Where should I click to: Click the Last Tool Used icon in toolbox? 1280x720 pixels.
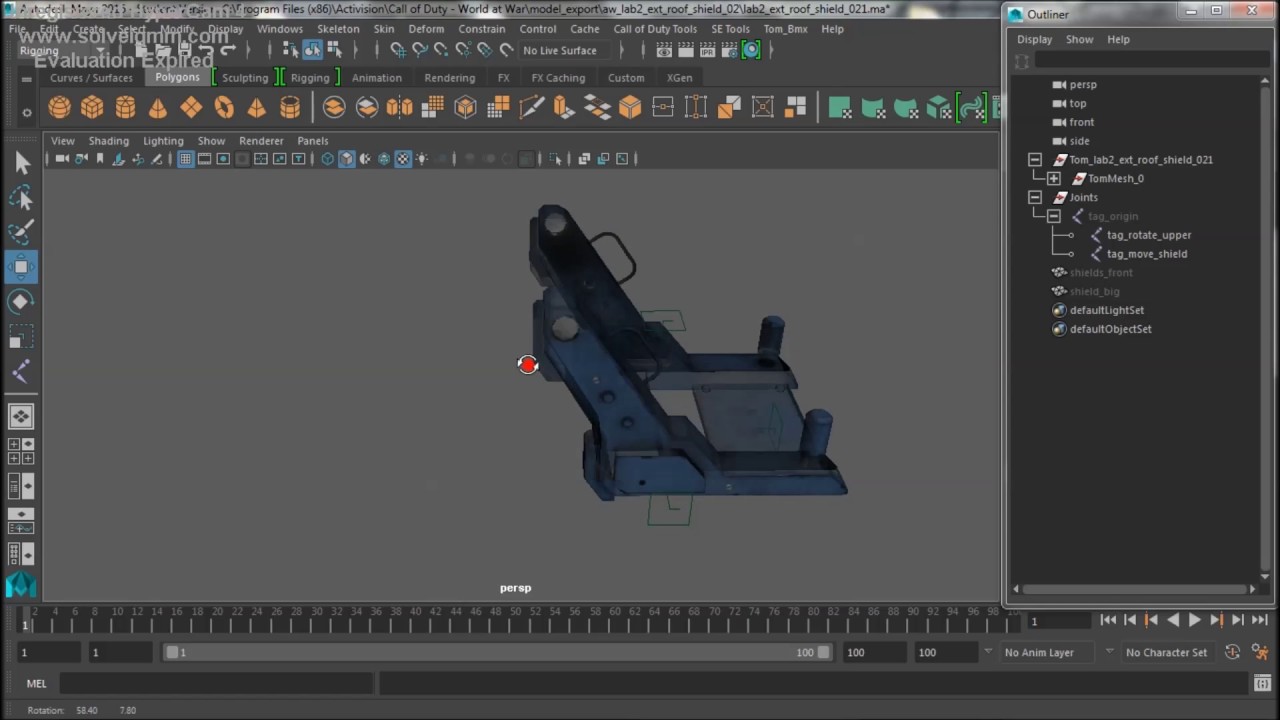[21, 371]
